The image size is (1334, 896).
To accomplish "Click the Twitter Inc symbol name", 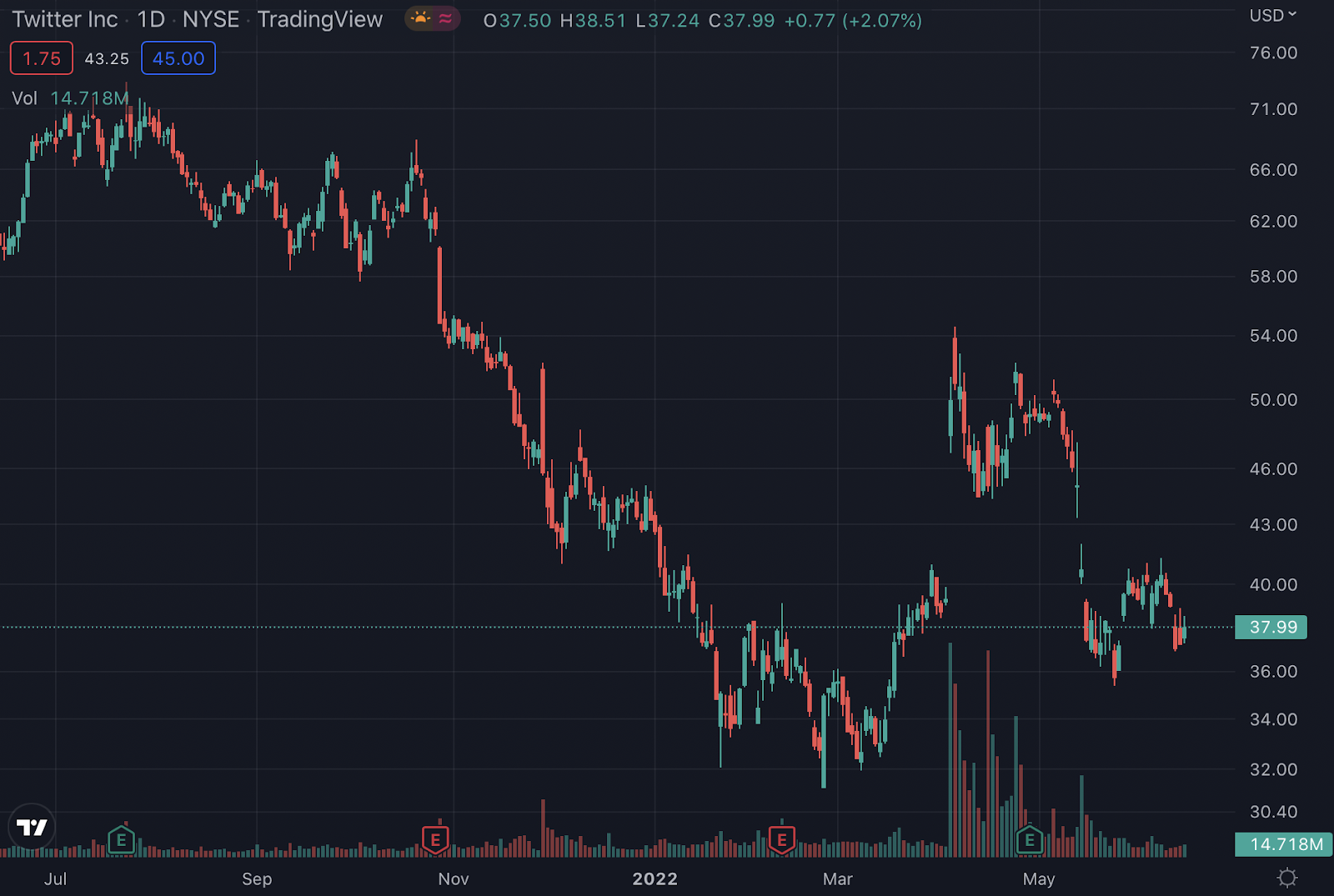I will pos(65,19).
